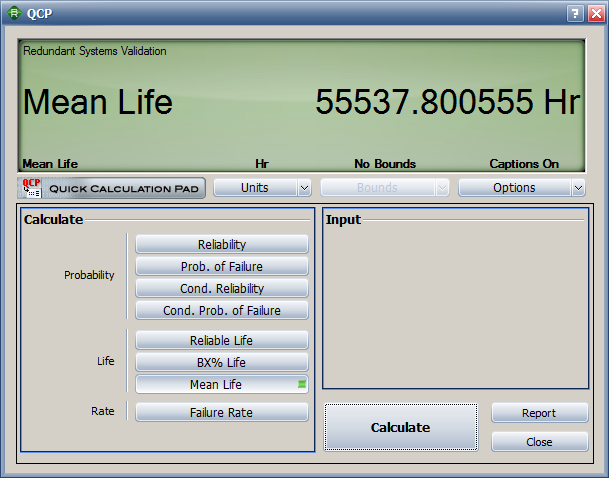The width and height of the screenshot is (609, 478).
Task: Click the large Mean Life display label
Action: pyautogui.click(x=97, y=102)
